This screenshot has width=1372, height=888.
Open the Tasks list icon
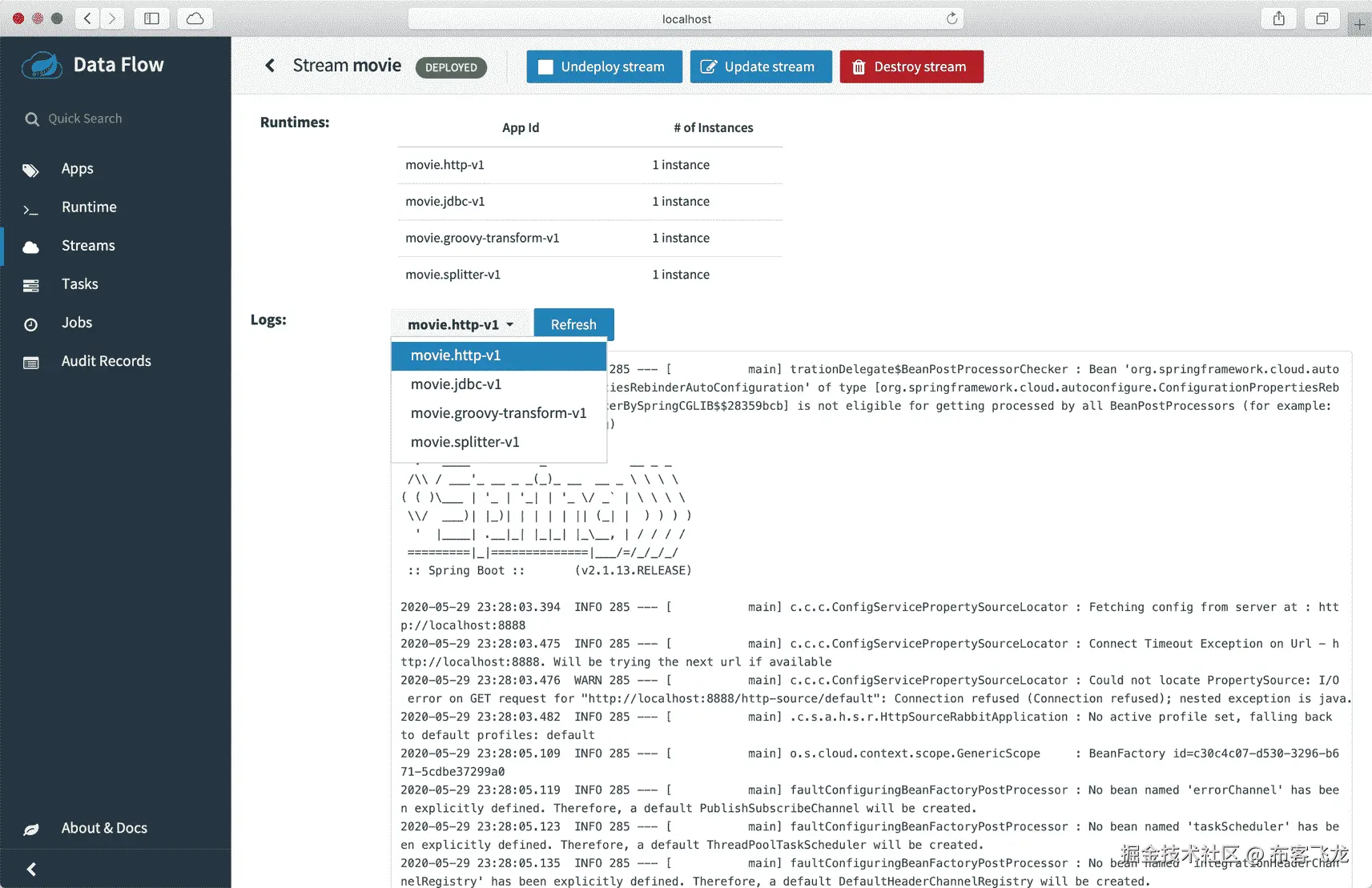(x=30, y=284)
